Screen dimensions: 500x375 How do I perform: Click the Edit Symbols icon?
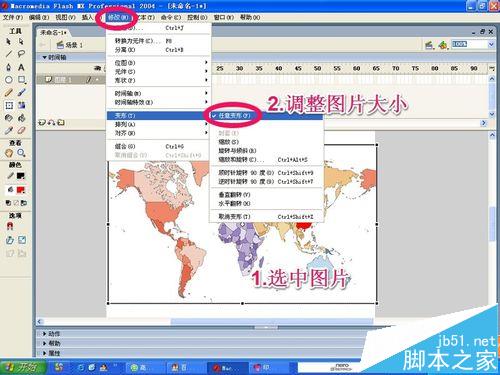click(443, 45)
